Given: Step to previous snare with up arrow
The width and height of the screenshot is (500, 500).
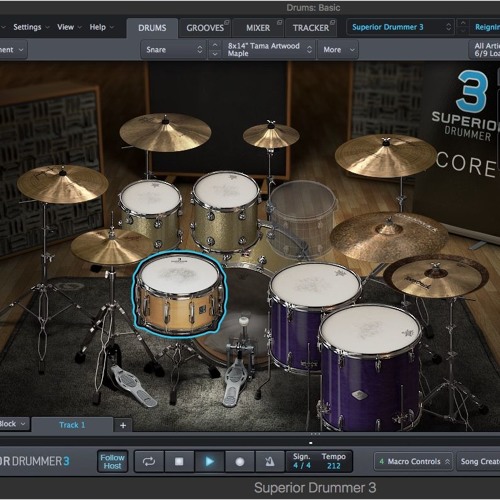Looking at the screenshot, I should click(x=215, y=45).
